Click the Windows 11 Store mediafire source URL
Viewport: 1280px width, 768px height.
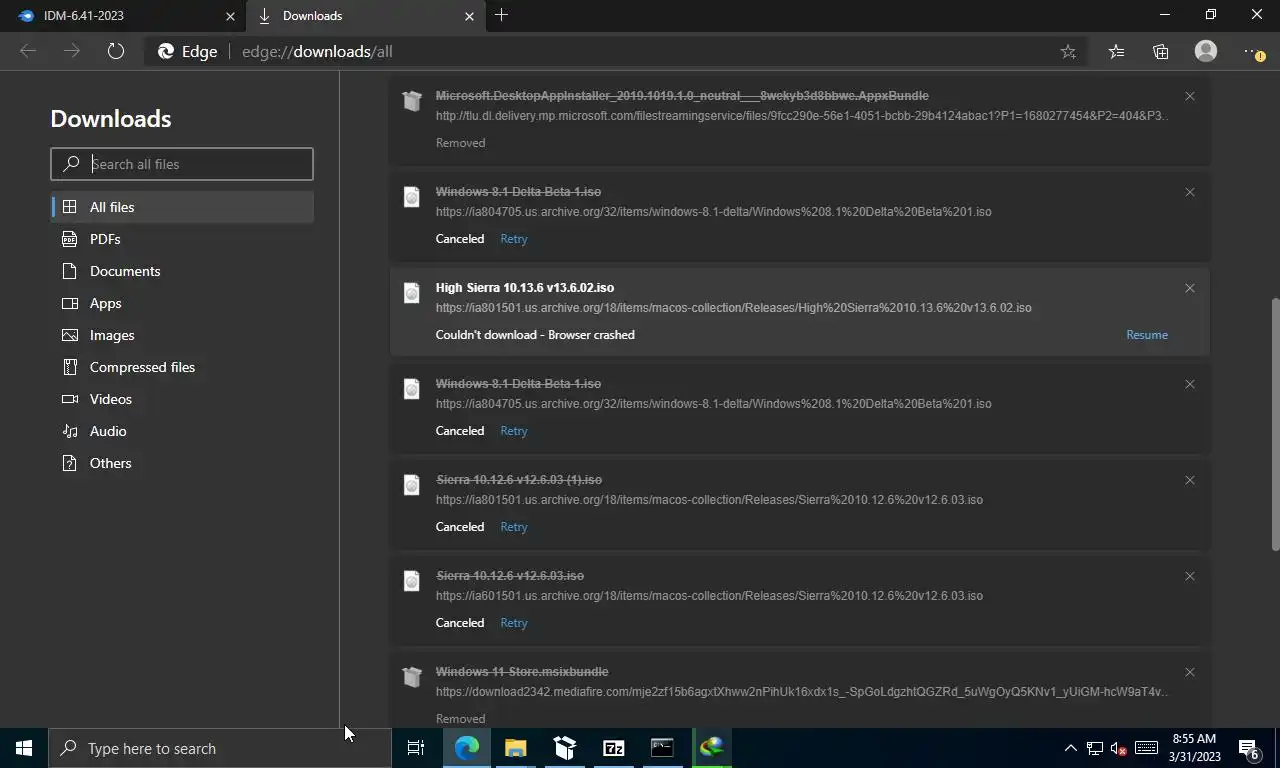pyautogui.click(x=802, y=692)
